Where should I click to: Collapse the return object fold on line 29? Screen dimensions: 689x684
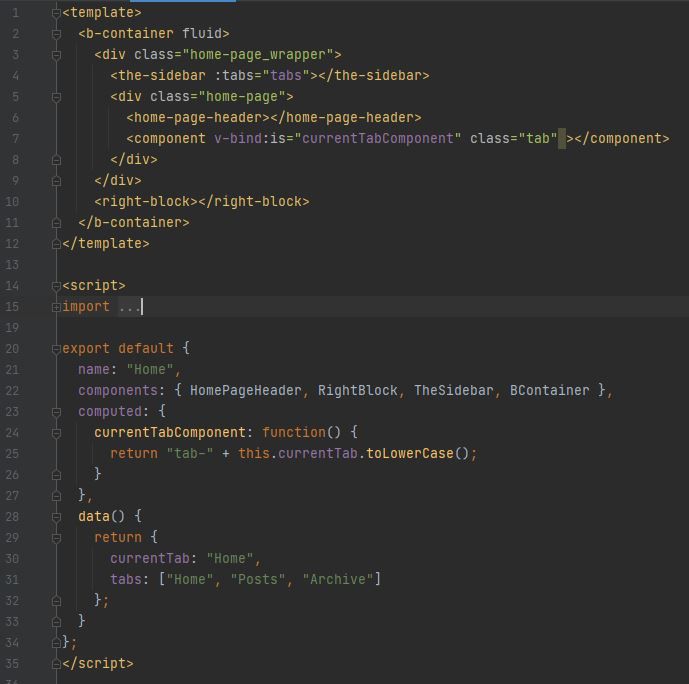[56, 538]
